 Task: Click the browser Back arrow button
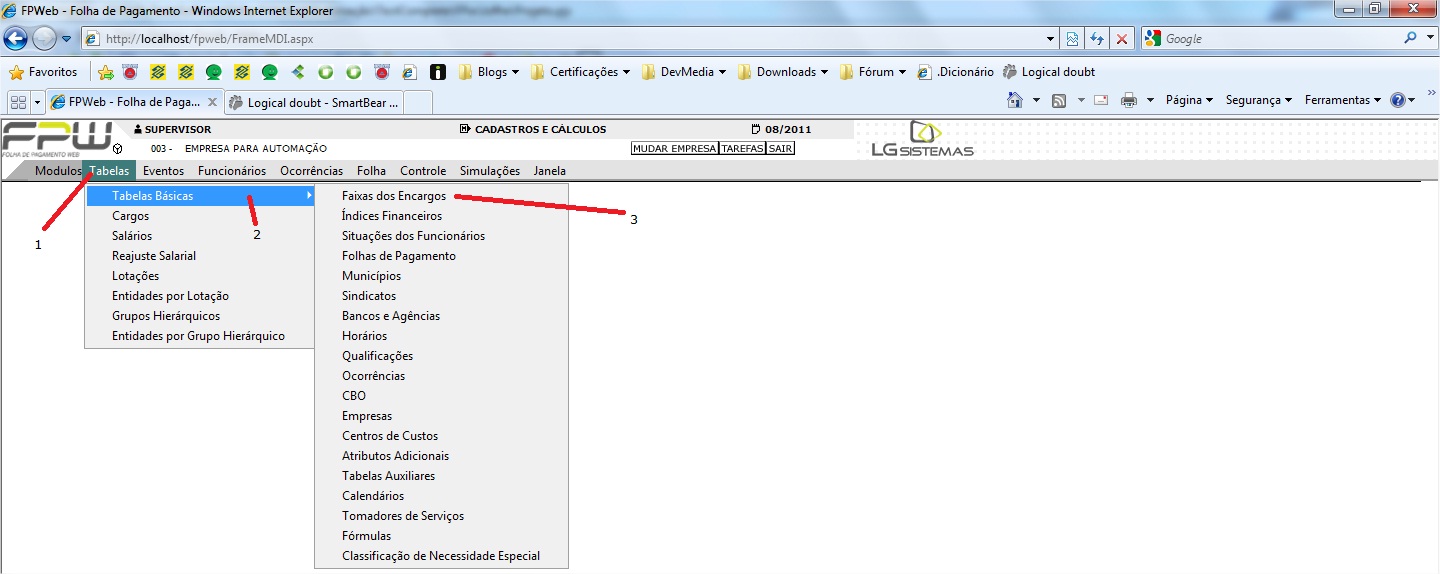click(16, 39)
